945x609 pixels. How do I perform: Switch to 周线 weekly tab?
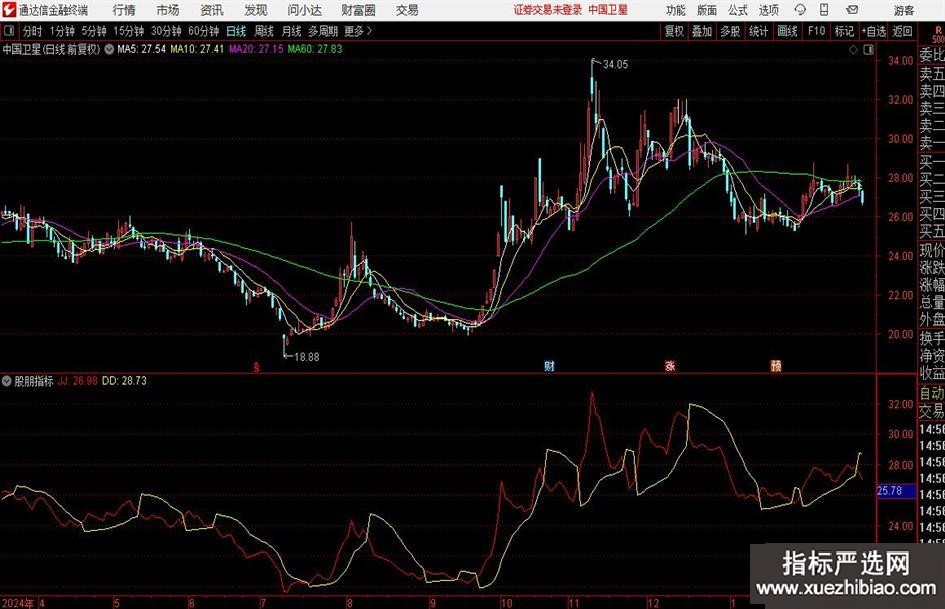(264, 31)
